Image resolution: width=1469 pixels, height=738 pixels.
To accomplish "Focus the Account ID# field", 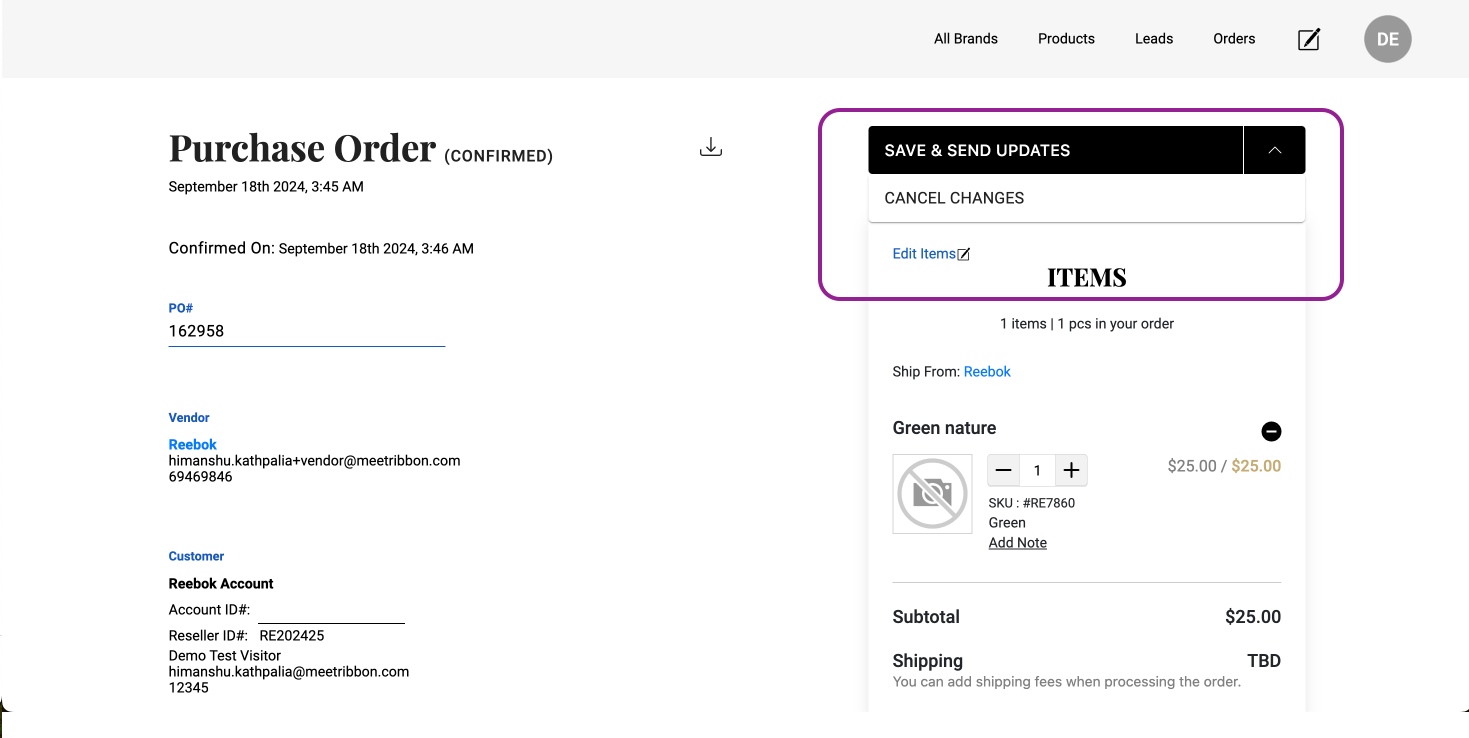I will [x=330, y=610].
